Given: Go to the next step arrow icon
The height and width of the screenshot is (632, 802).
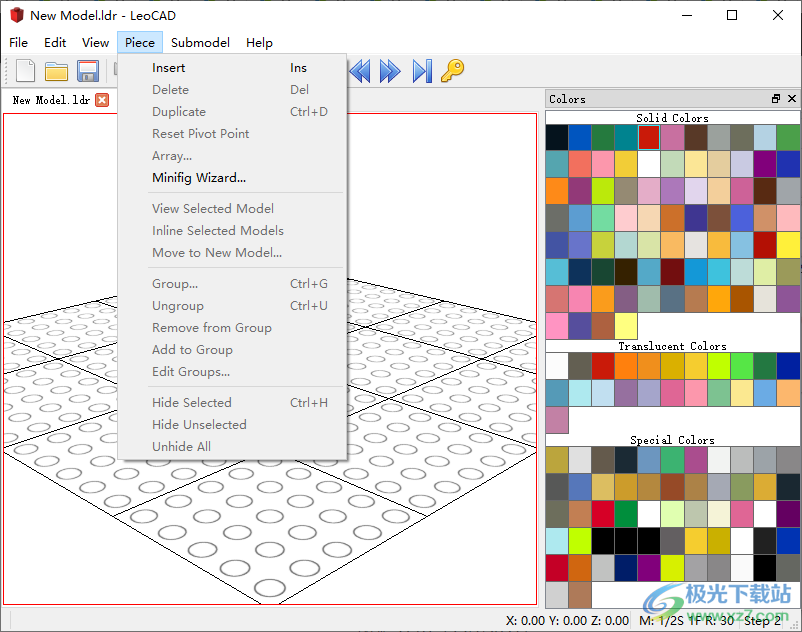Looking at the screenshot, I should click(x=390, y=71).
